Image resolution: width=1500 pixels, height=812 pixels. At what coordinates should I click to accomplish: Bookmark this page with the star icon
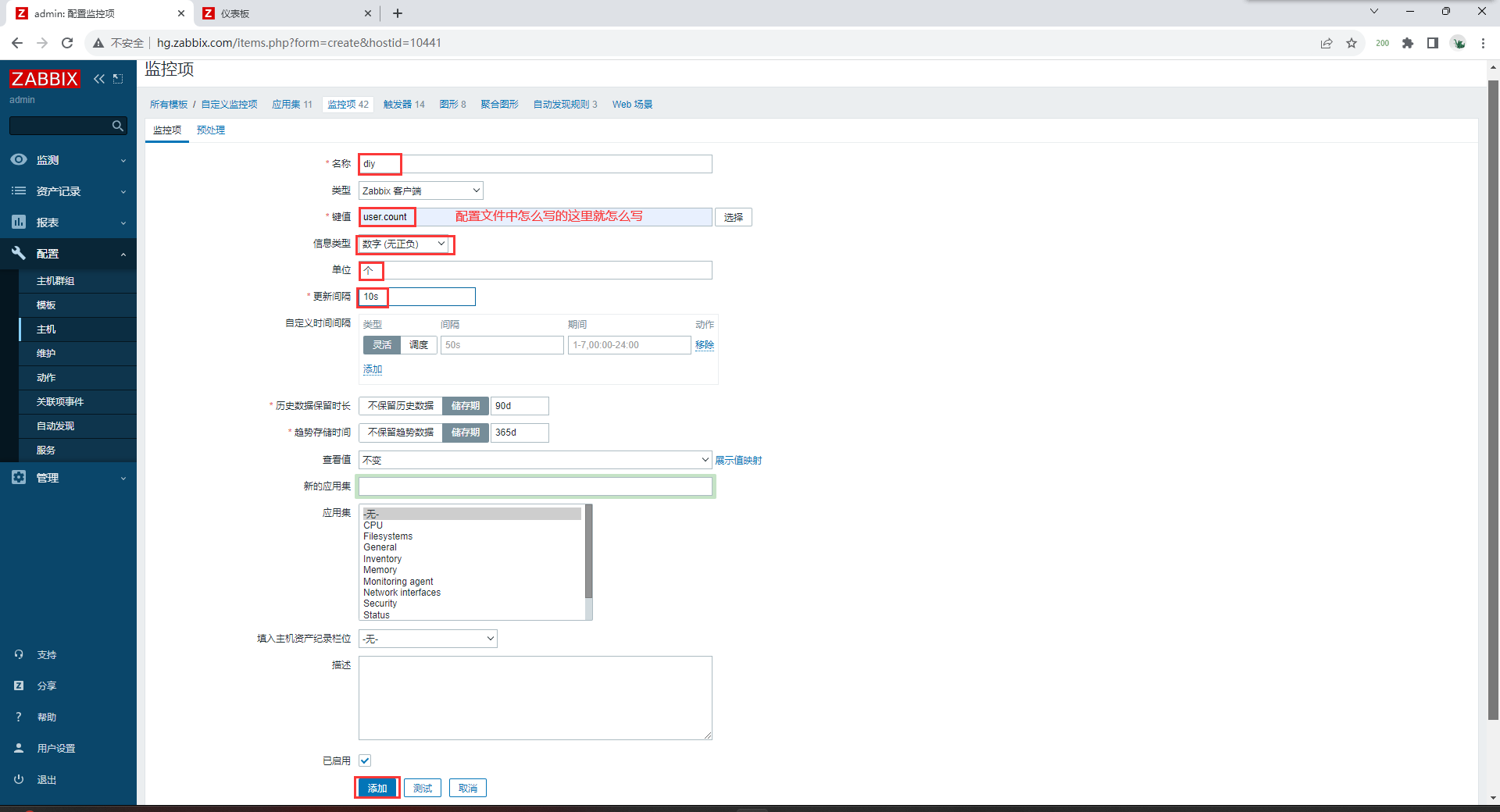(x=1352, y=43)
